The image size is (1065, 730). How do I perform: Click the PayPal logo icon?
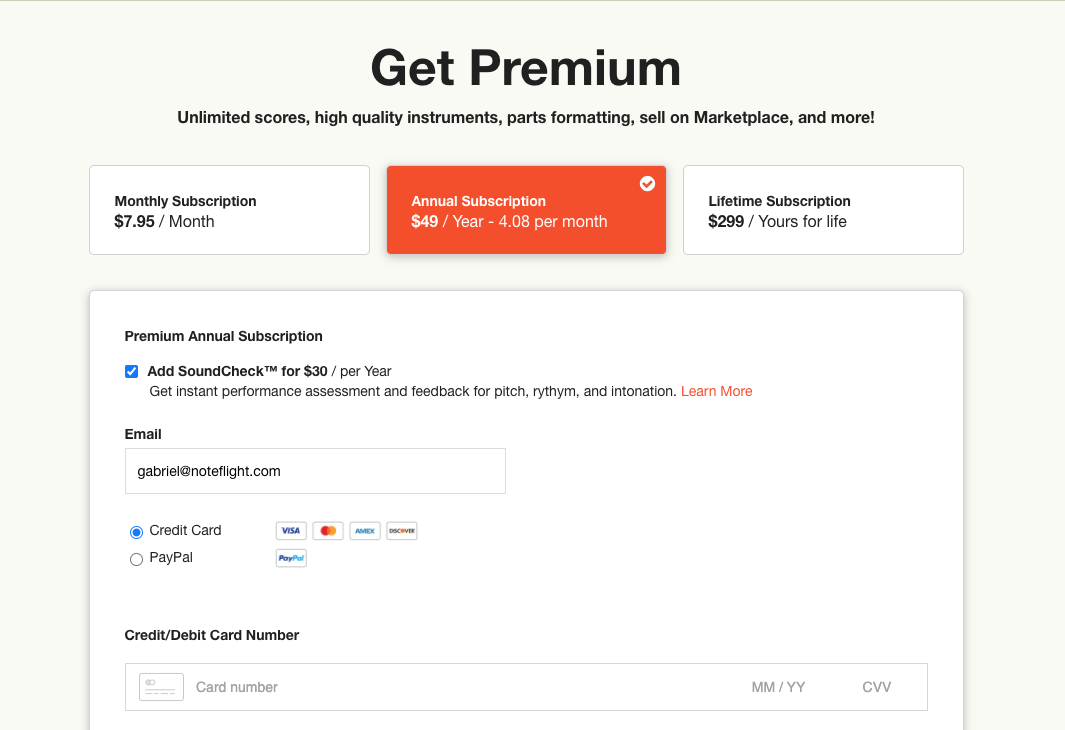tap(291, 558)
